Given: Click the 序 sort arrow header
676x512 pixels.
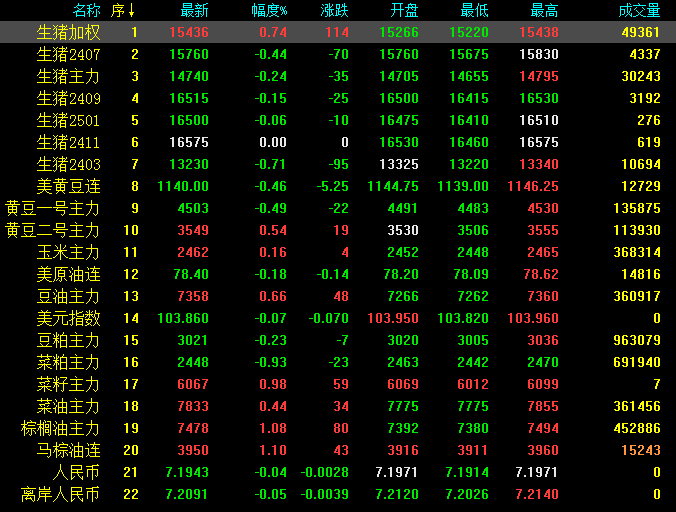Looking at the screenshot, I should 123,10.
